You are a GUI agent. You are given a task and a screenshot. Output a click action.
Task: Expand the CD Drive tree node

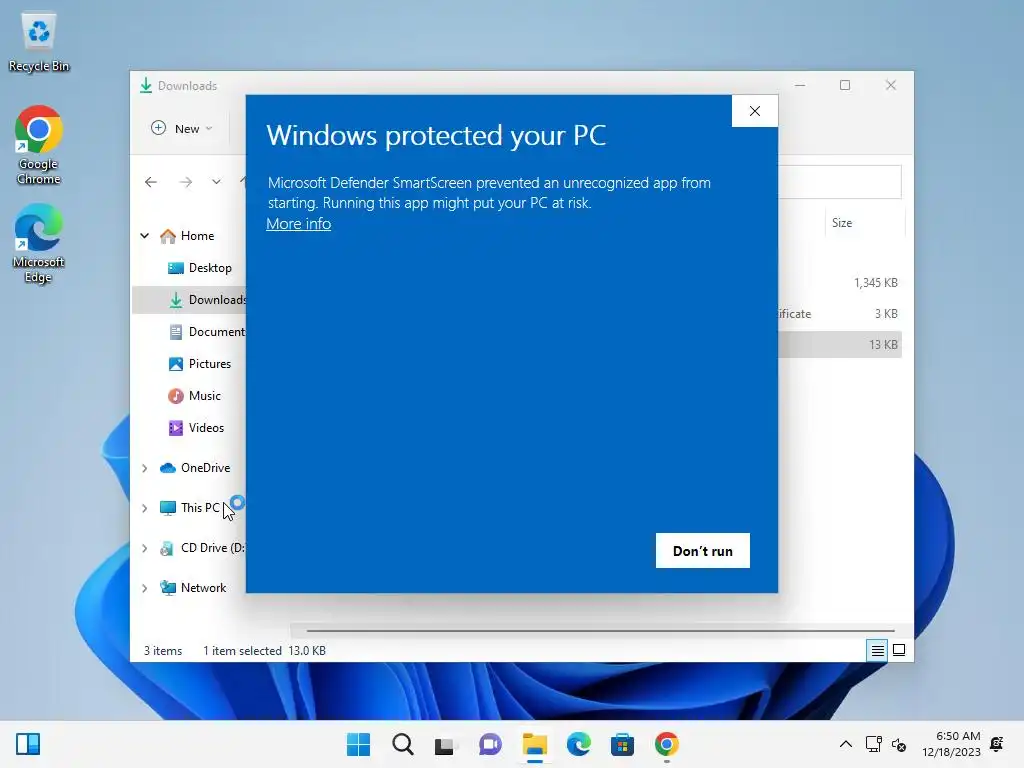[x=145, y=549]
